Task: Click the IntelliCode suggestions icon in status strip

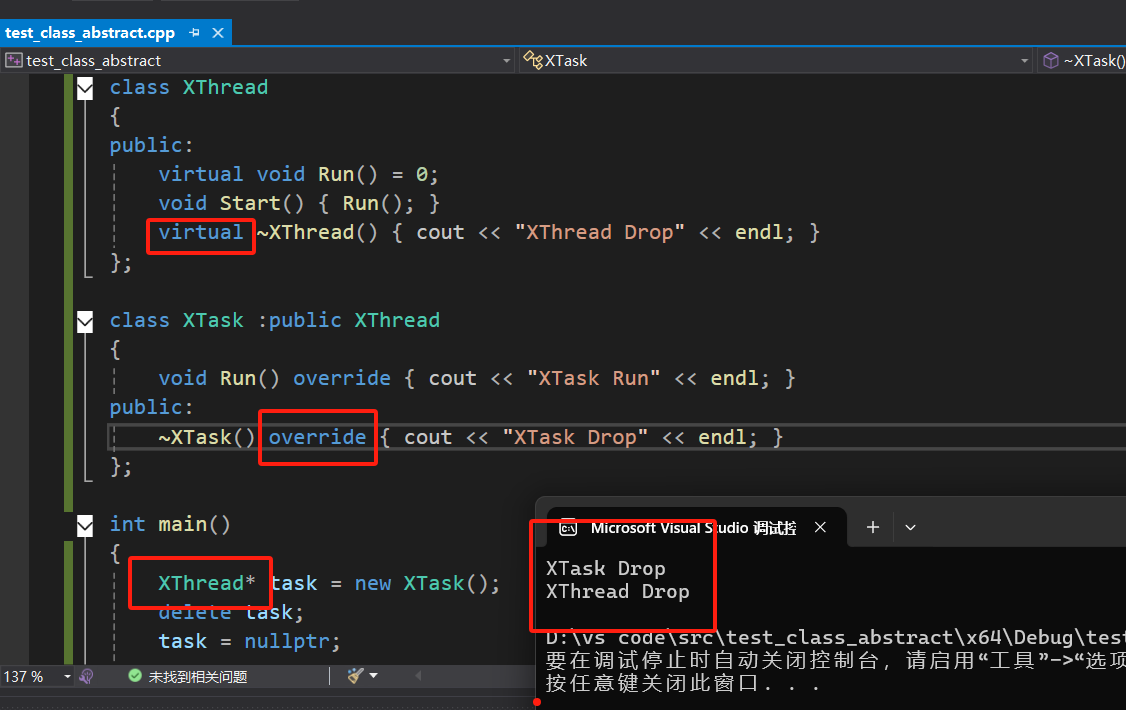Action: [x=86, y=676]
